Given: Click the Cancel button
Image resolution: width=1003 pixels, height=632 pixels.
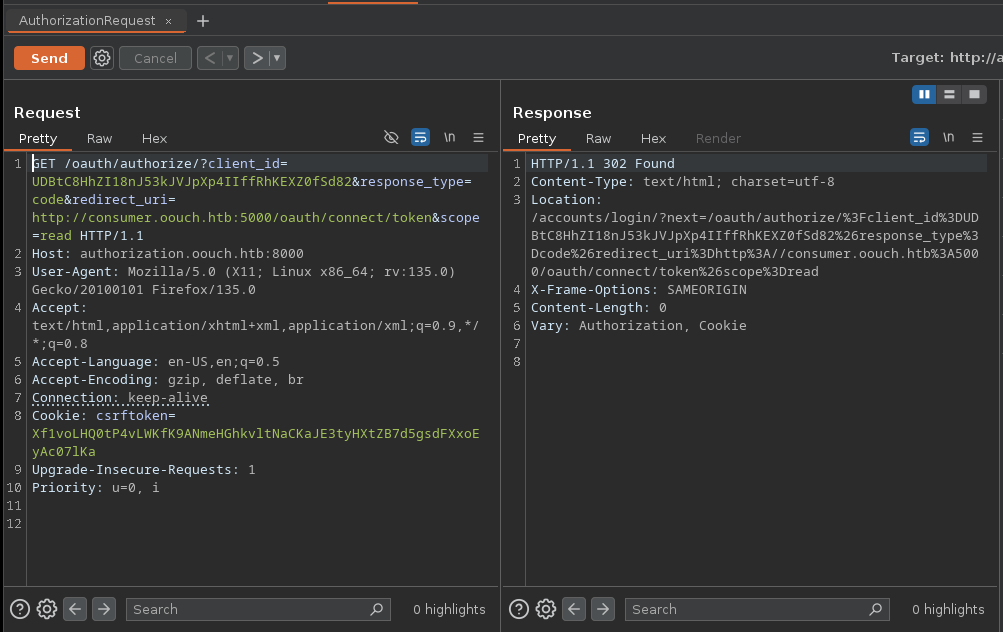Looking at the screenshot, I should 155,58.
